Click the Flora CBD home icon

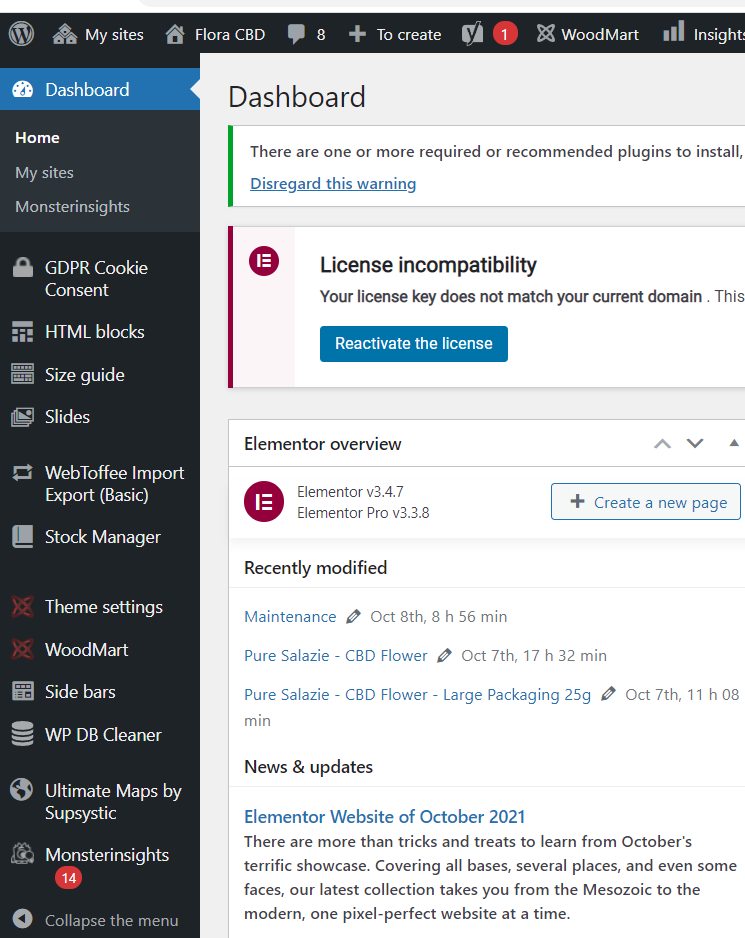click(x=175, y=34)
